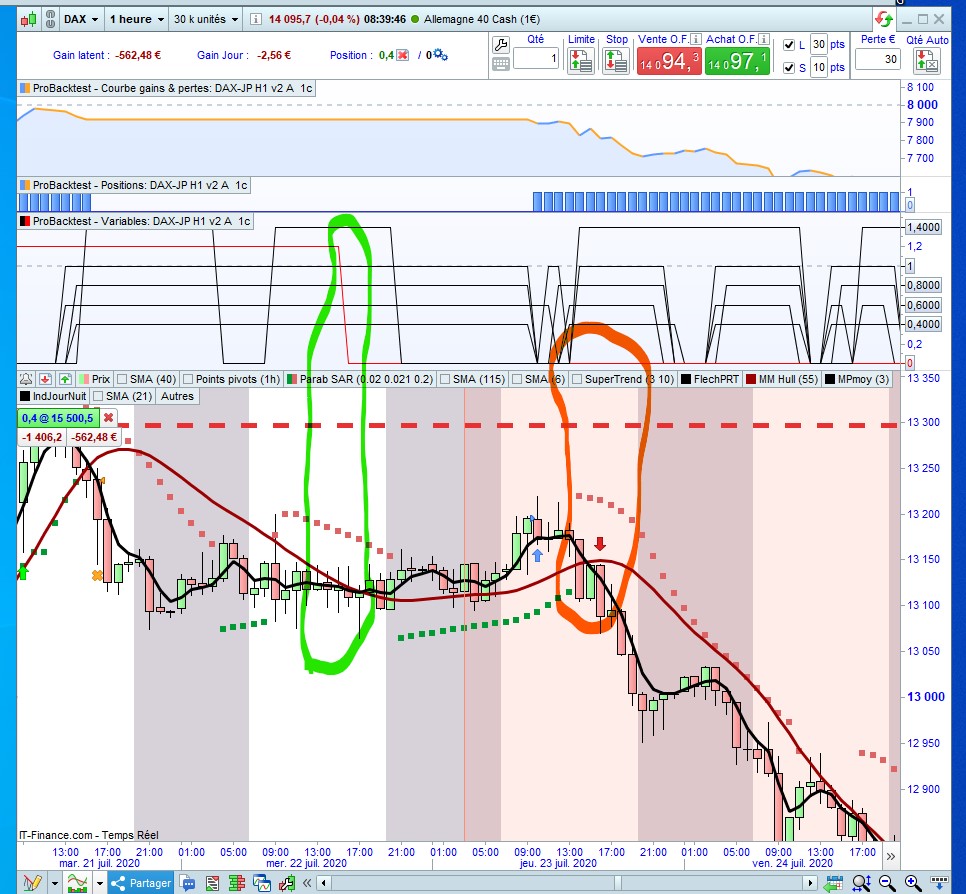Click the candlestick chart style icon
Image resolution: width=966 pixels, height=894 pixels.
click(28, 20)
